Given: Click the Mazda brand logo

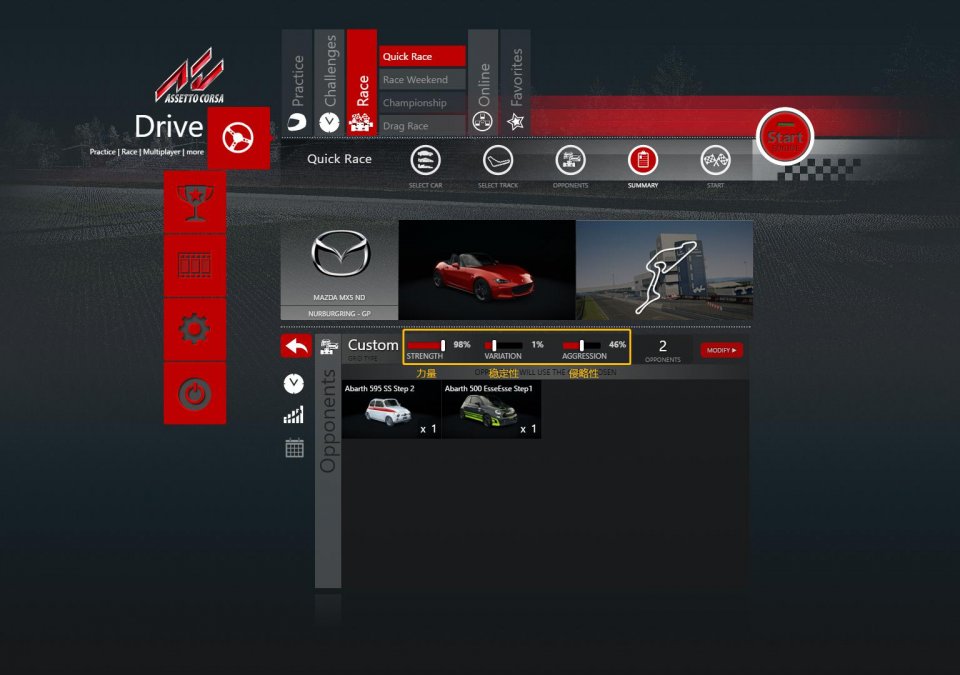Looking at the screenshot, I should tap(340, 253).
